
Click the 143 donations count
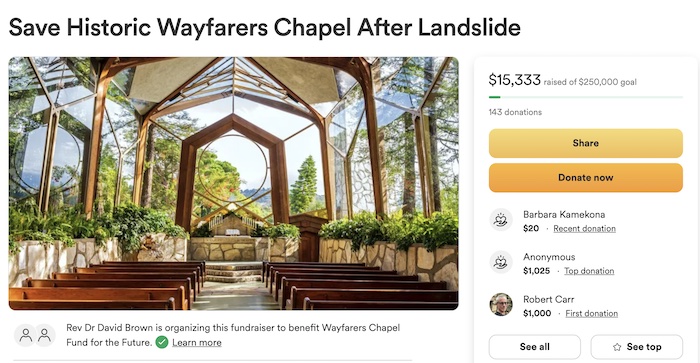point(515,112)
